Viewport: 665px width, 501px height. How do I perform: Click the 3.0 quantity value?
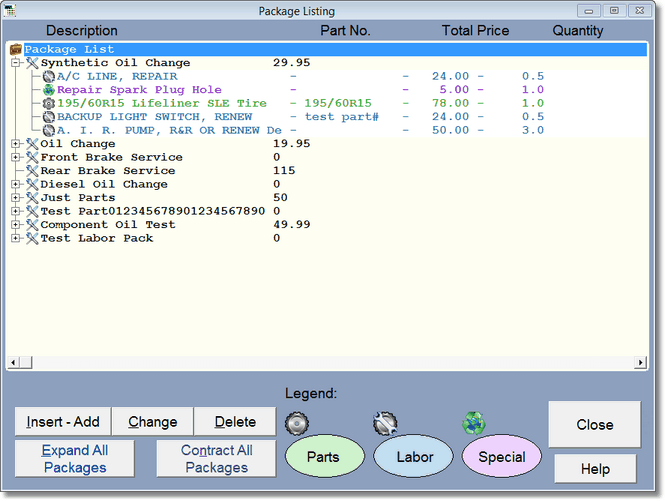click(533, 130)
